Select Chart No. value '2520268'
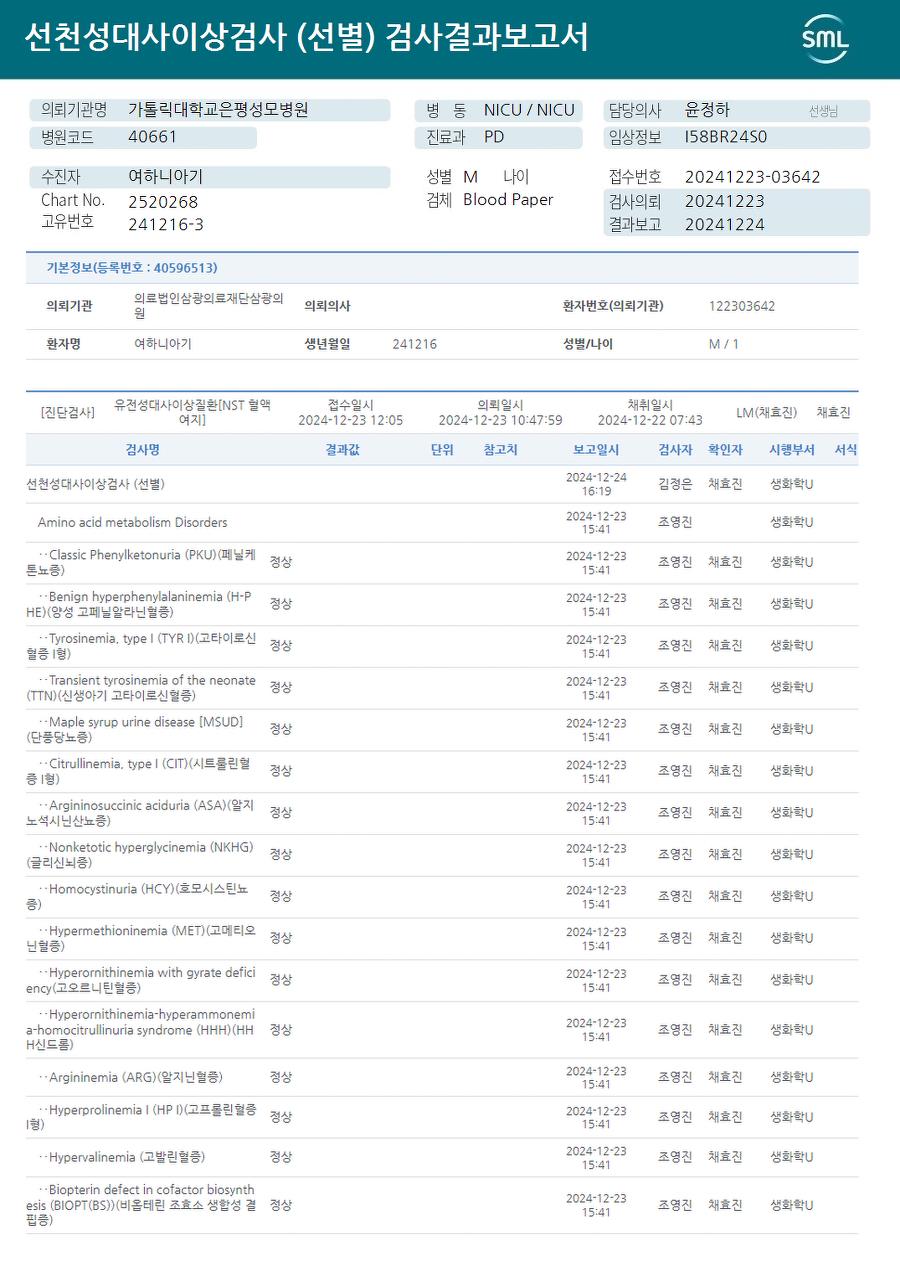This screenshot has height=1271, width=900. click(x=163, y=201)
